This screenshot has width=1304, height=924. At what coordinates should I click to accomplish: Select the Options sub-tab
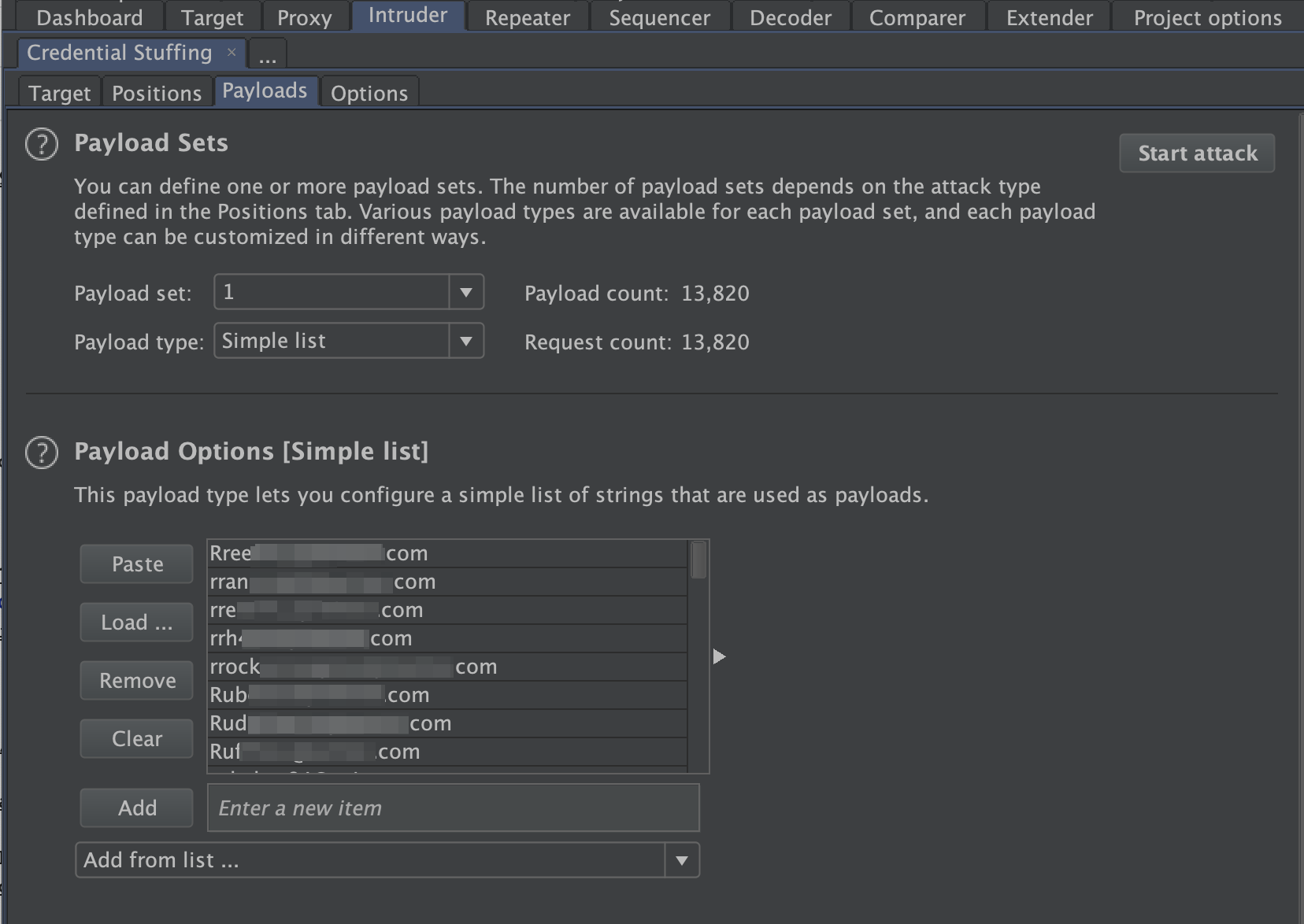coord(369,93)
